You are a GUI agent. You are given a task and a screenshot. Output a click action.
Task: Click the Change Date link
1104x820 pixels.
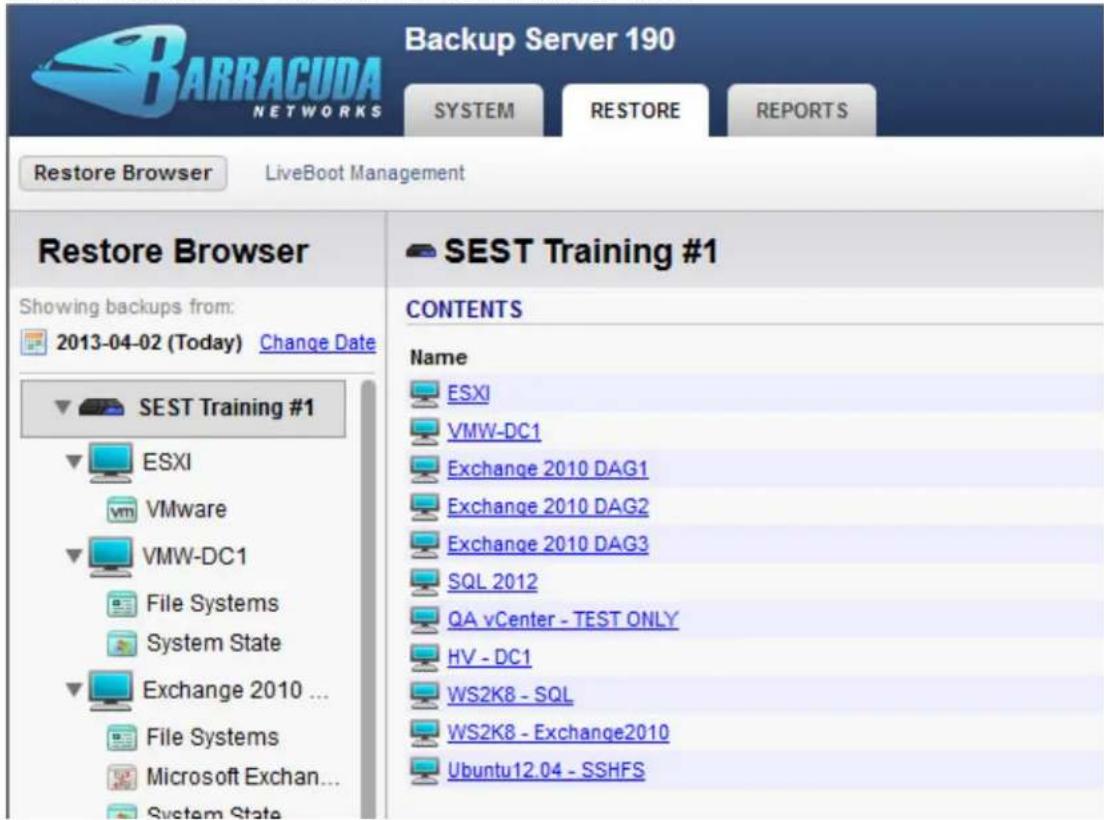coord(318,343)
